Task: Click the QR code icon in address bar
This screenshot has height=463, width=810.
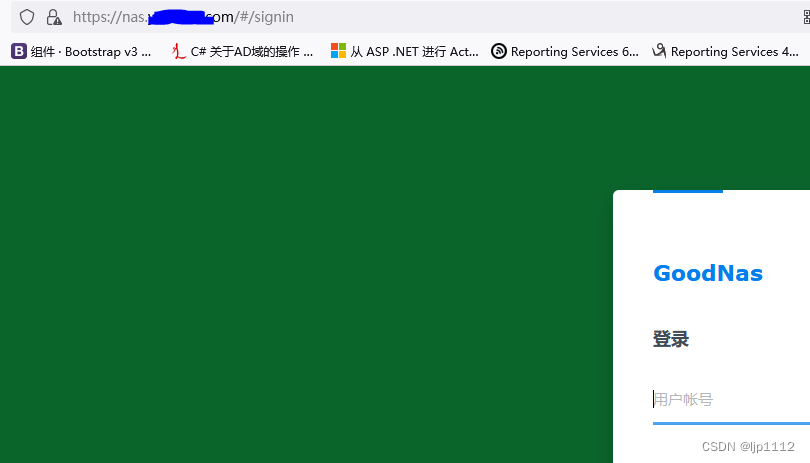Action: click(806, 17)
